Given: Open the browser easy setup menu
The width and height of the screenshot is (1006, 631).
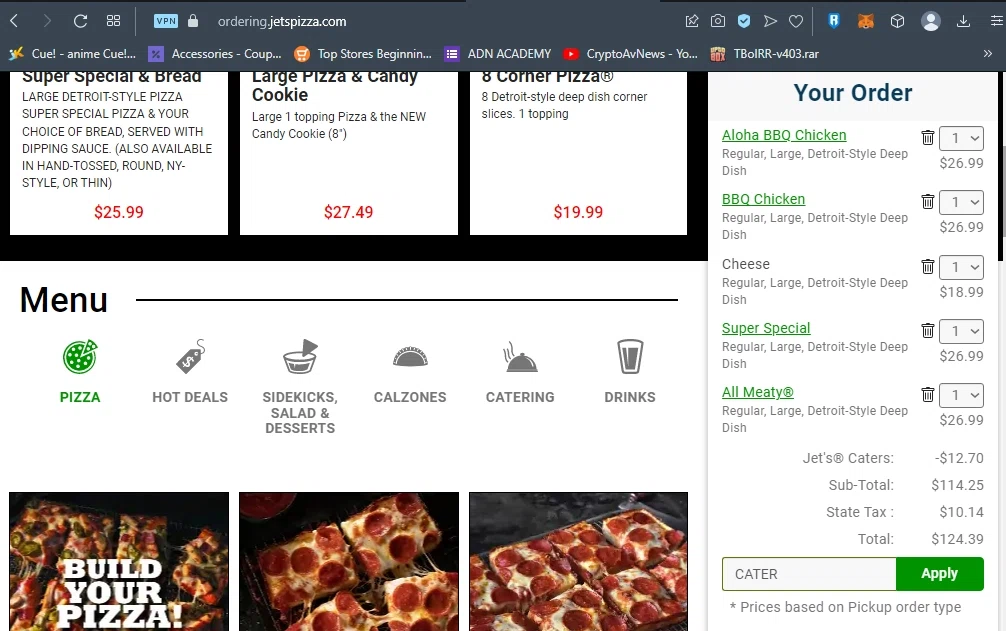Looking at the screenshot, I should (995, 21).
